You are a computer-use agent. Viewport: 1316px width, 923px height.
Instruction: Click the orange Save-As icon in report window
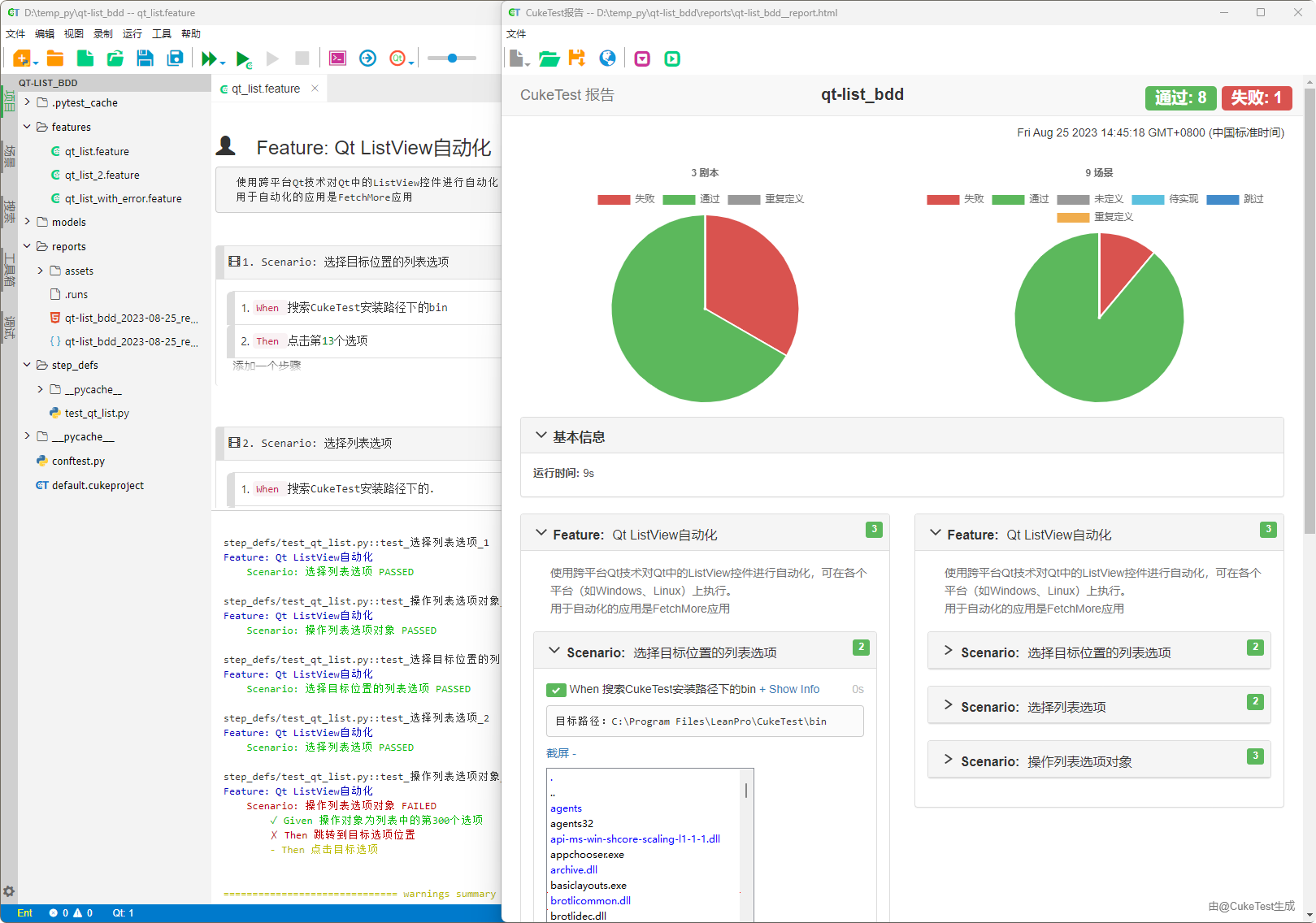(577, 58)
